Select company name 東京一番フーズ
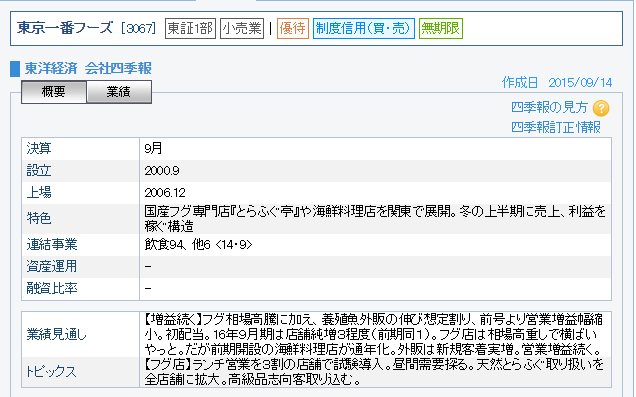Screen dimensions: 636x397 coord(65,28)
